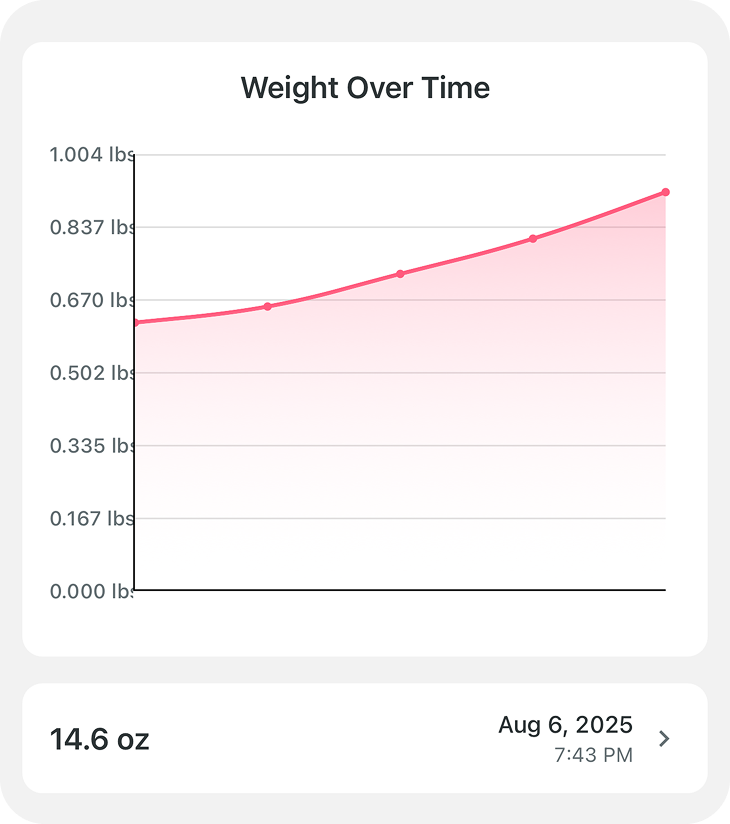Select the 14.6 oz weight entry

(100, 740)
